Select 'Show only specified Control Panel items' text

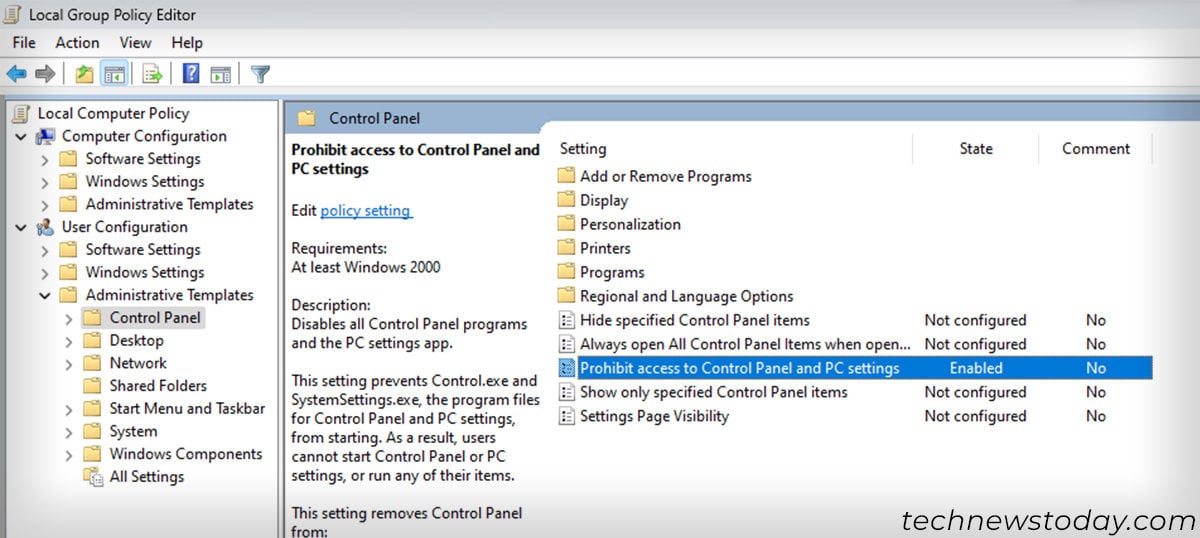(x=714, y=392)
